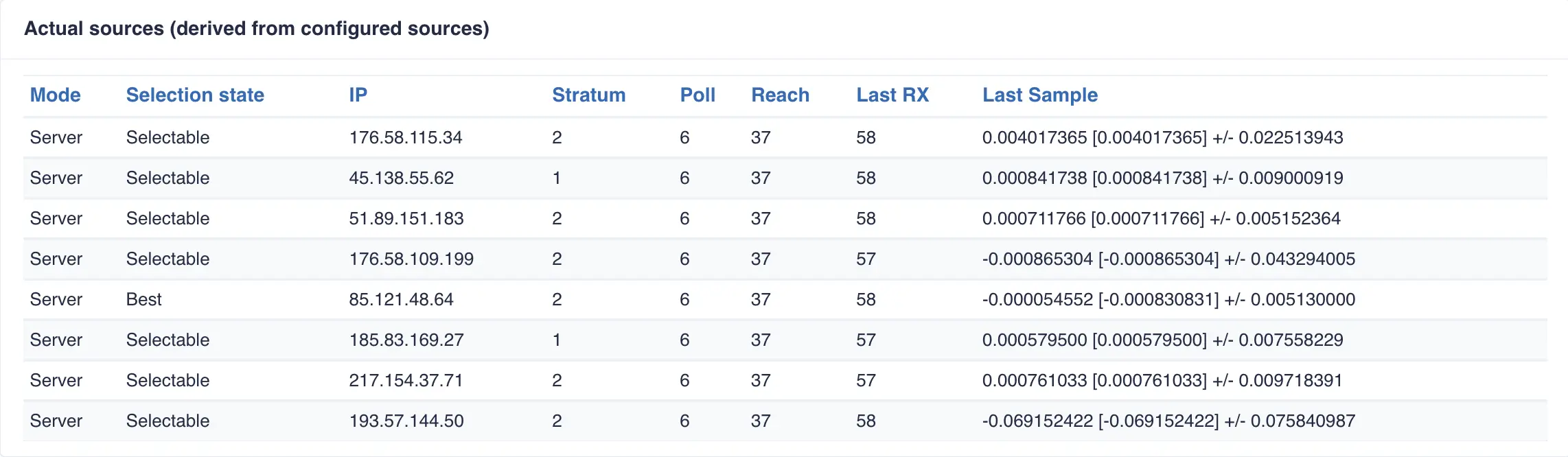Sort by Reach column header
The width and height of the screenshot is (1568, 457).
780,95
